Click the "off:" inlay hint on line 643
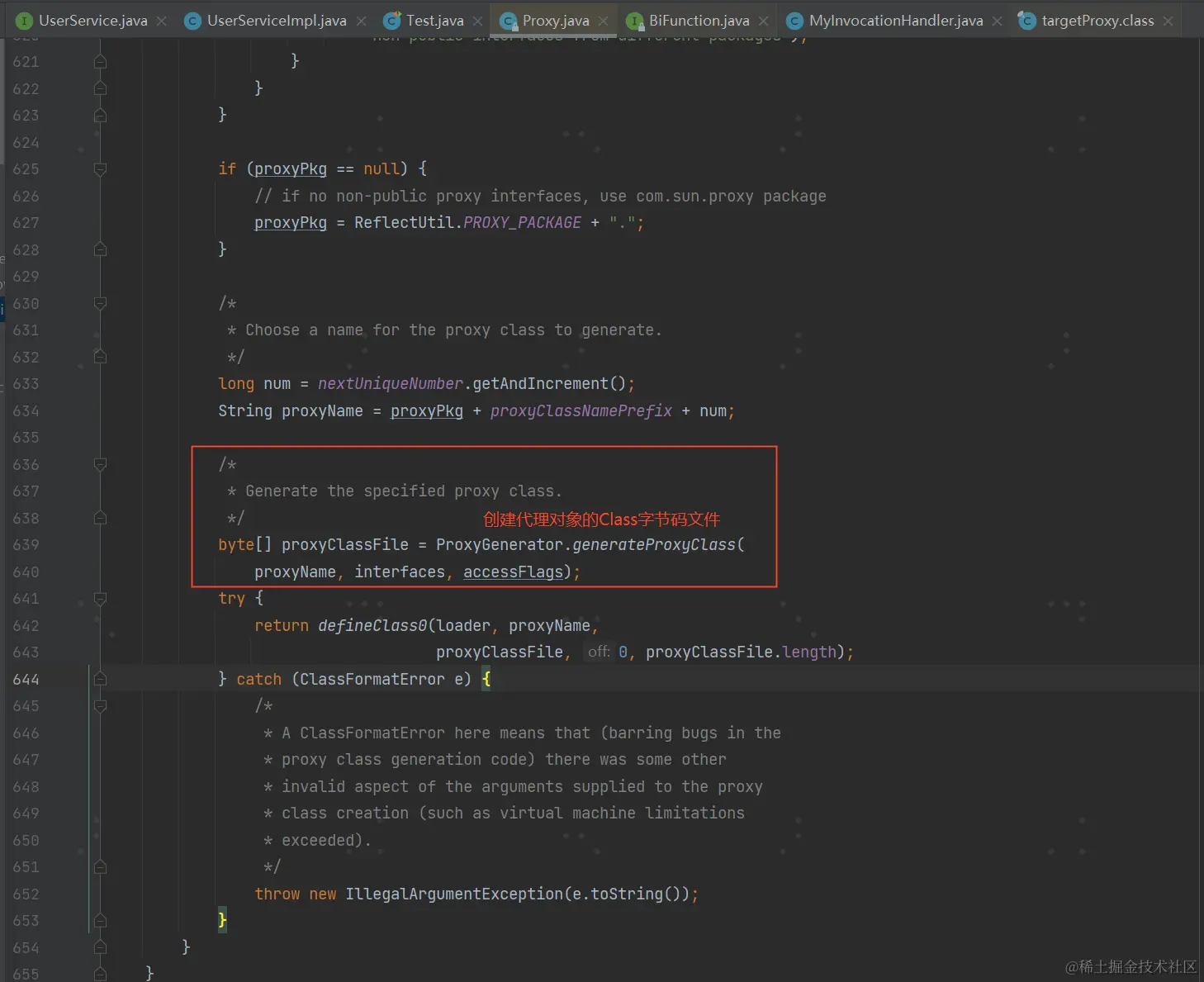 (599, 652)
